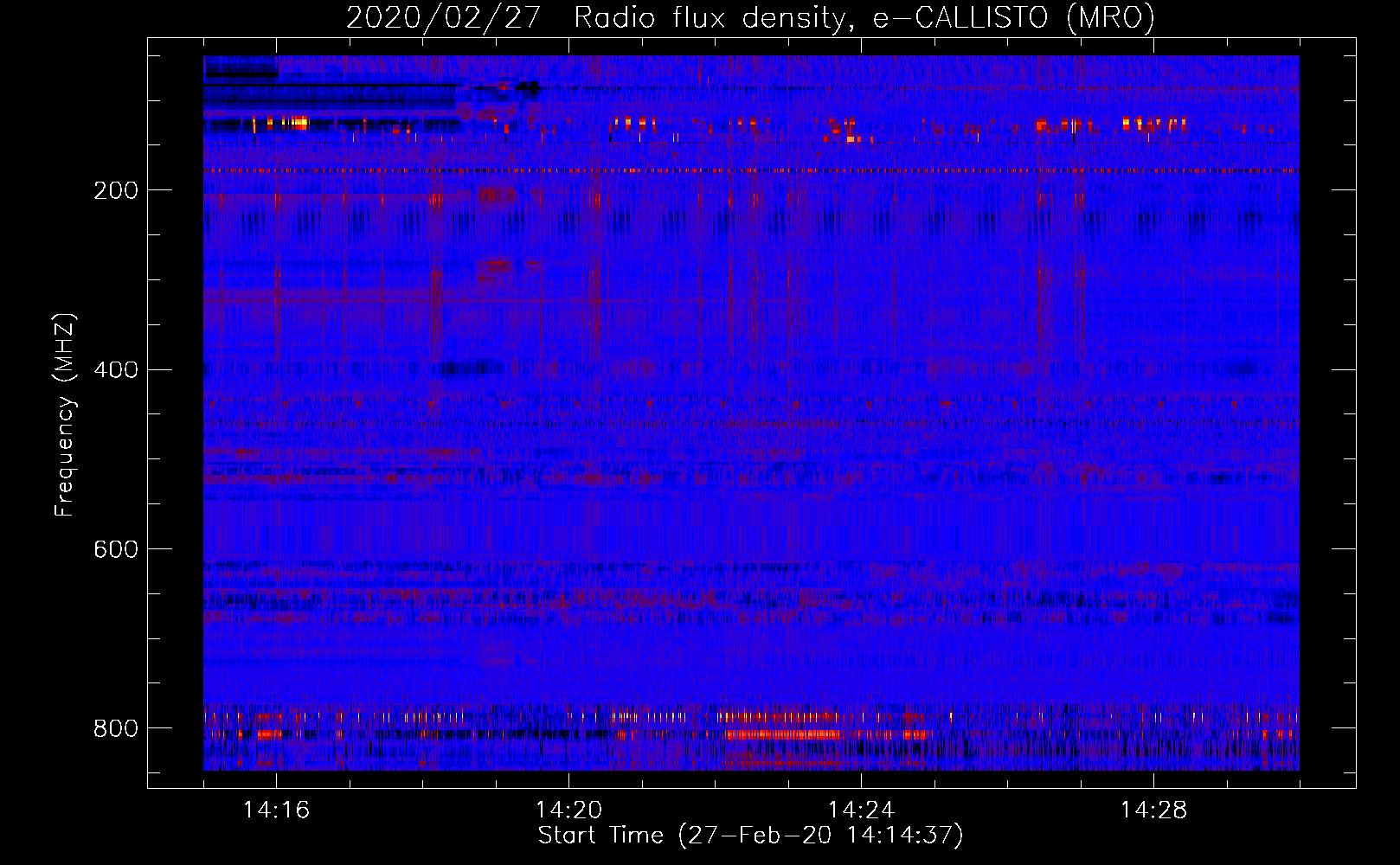1400x865 pixels.
Task: Select the 600 frequency tick label
Action: click(116, 550)
